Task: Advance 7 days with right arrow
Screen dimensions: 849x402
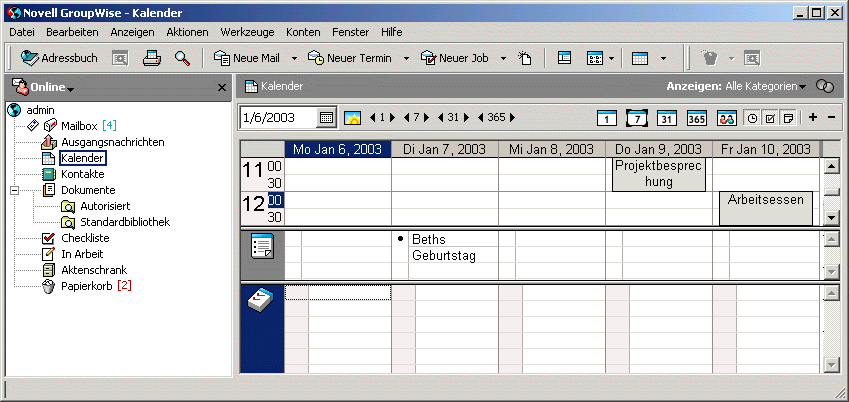Action: 427,117
